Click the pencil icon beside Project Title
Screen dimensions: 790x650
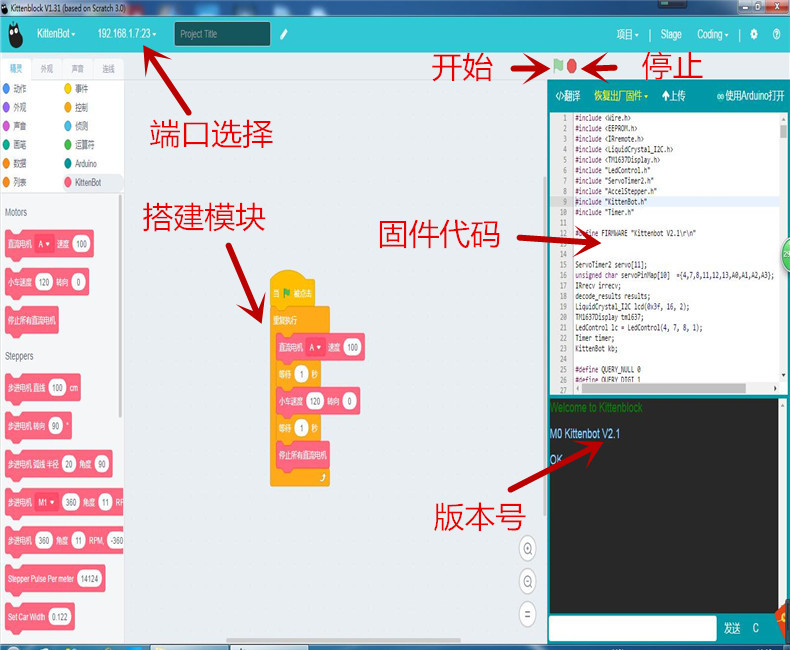[284, 34]
